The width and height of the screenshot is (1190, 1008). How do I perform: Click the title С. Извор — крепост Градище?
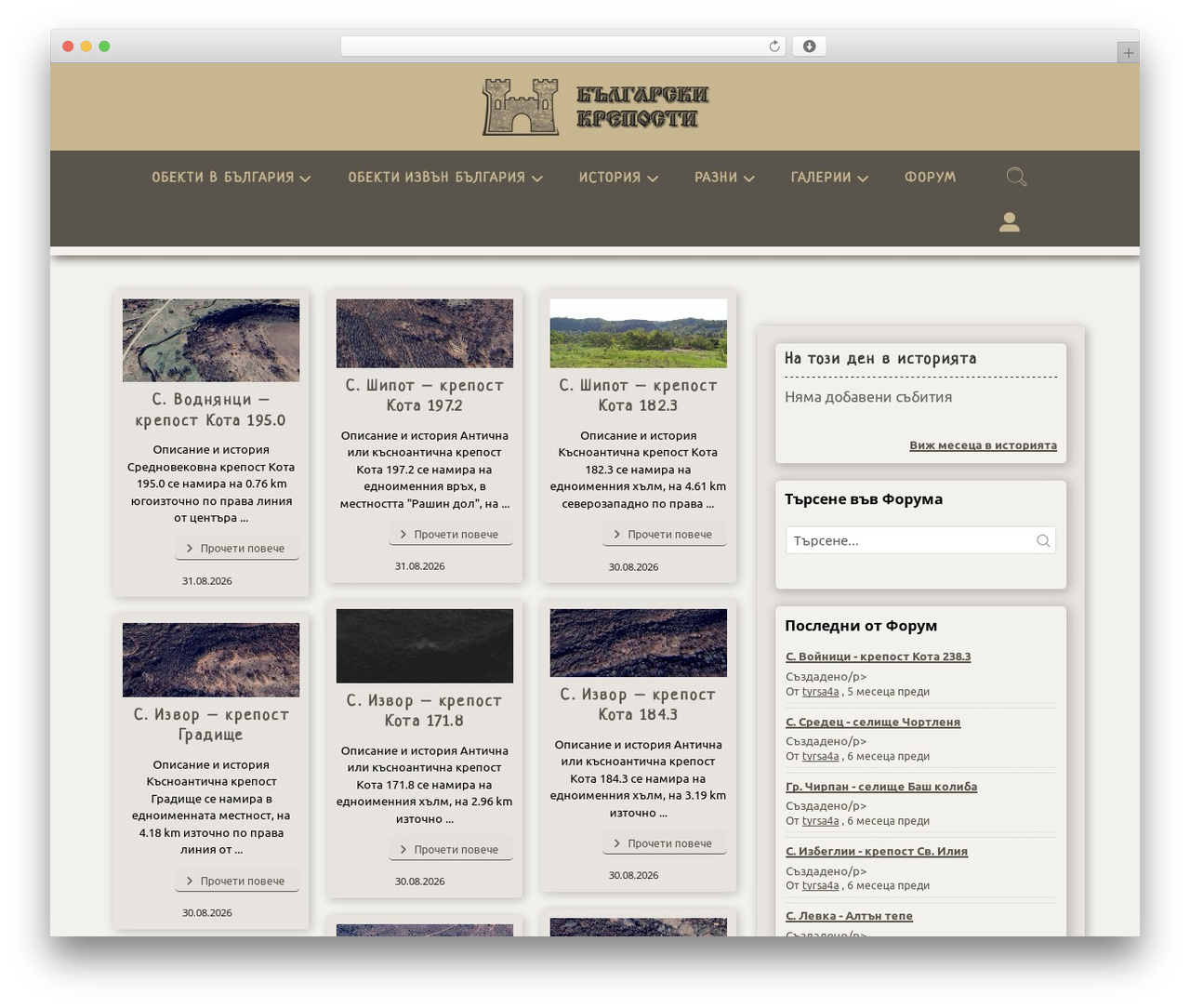pos(211,724)
